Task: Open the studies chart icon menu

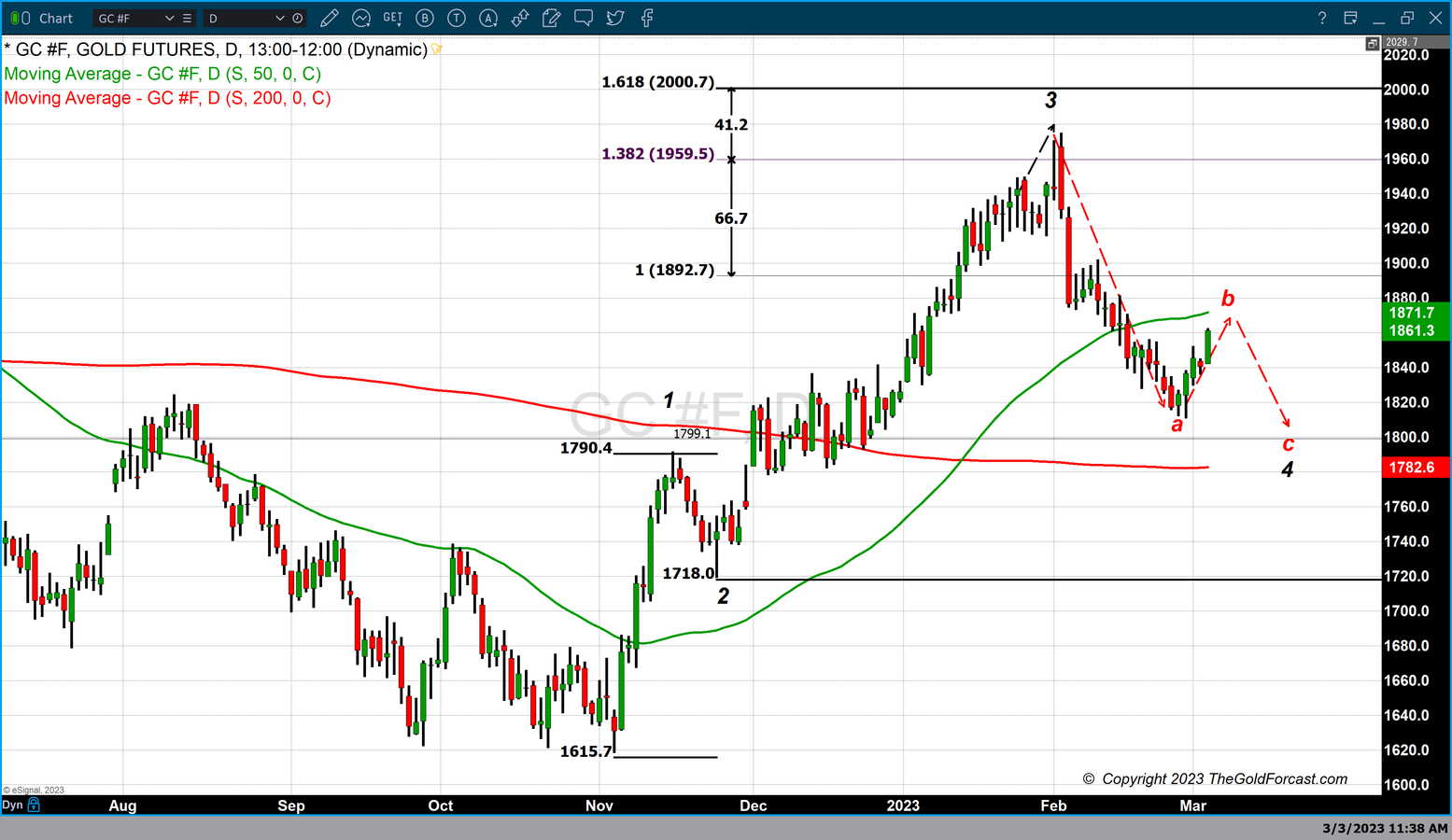Action: click(360, 18)
